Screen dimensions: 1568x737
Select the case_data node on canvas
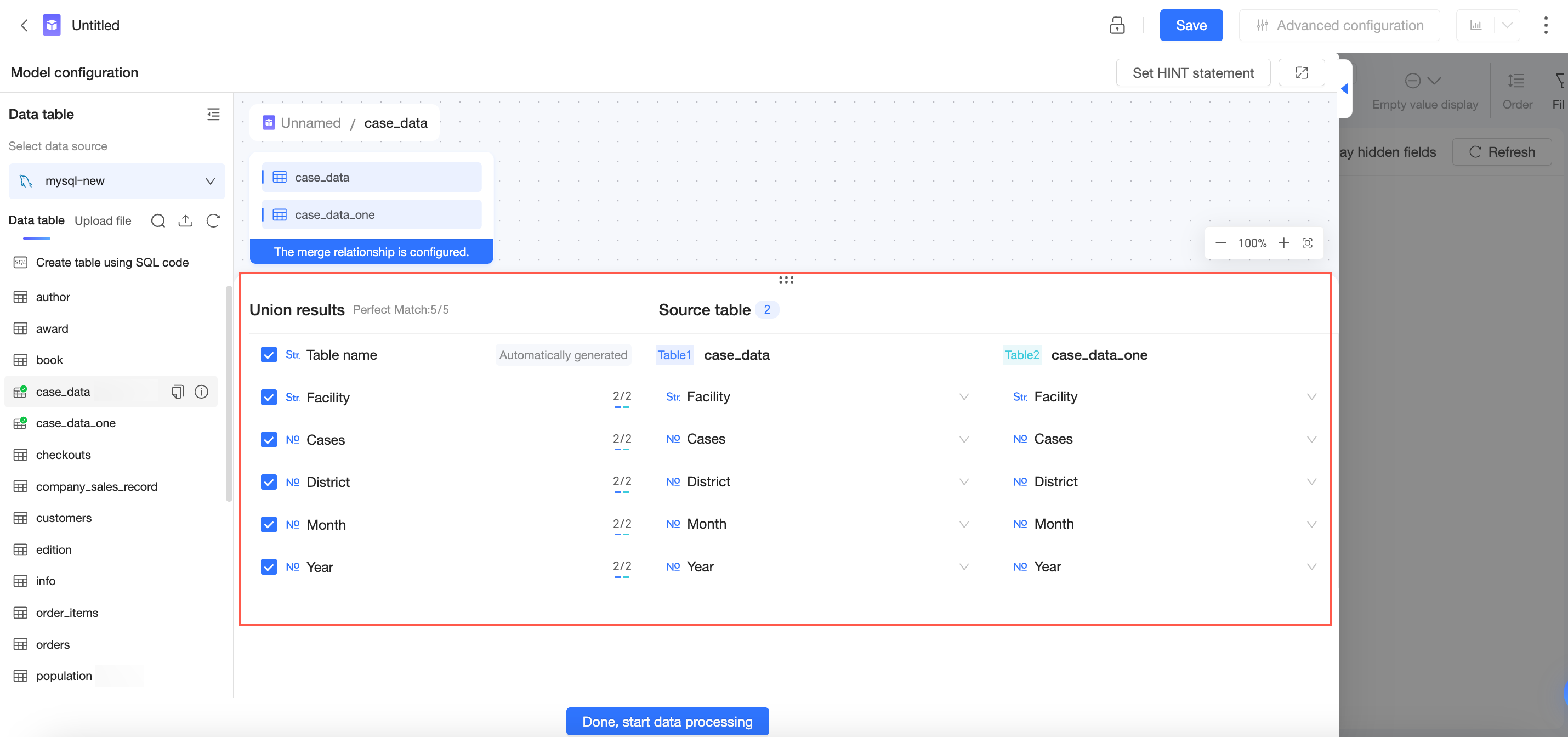click(371, 177)
